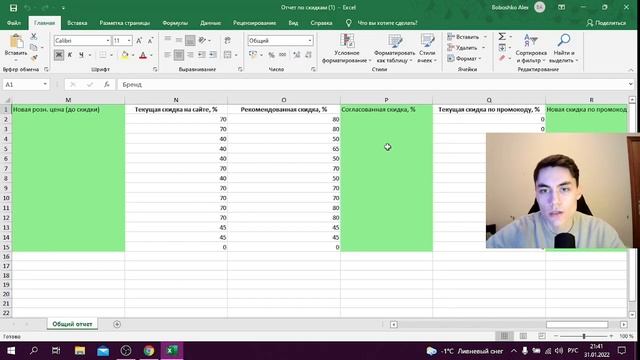This screenshot has height=360, width=640.
Task: Open Условное форматирование menu
Action: pyautogui.click(x=347, y=49)
